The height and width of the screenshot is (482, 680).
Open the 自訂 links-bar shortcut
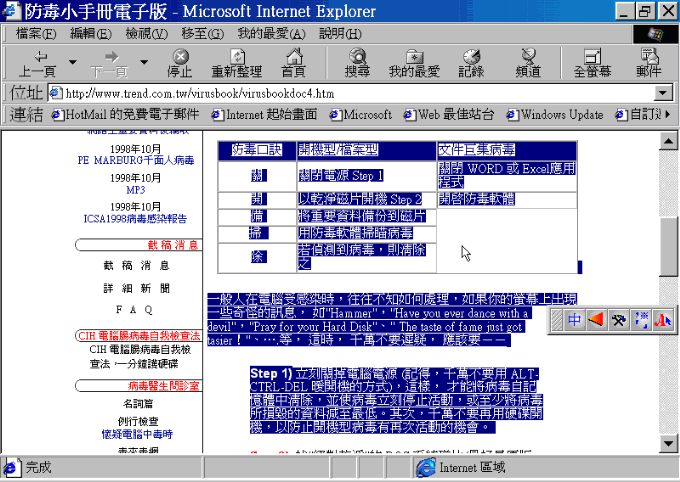[638, 115]
